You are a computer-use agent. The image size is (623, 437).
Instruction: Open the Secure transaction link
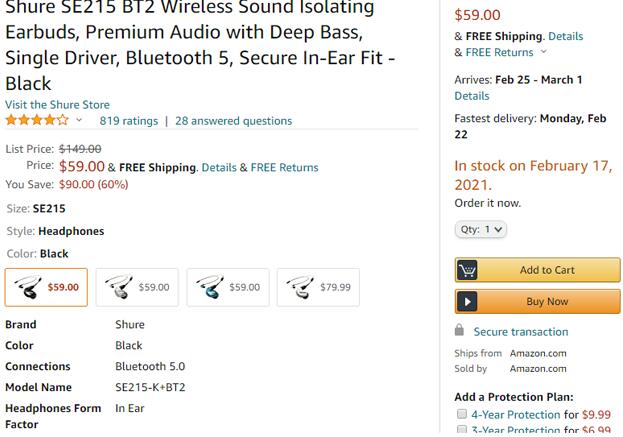click(x=520, y=331)
